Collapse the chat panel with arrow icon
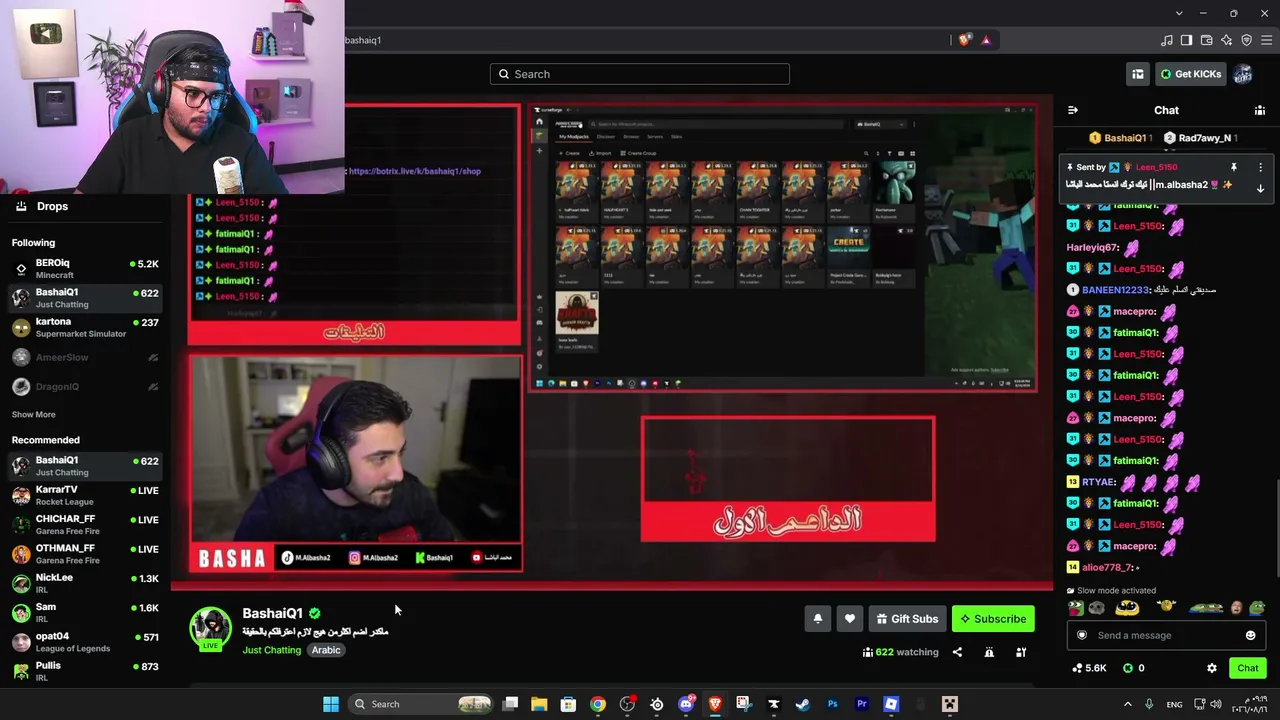1280x720 pixels. (x=1073, y=110)
